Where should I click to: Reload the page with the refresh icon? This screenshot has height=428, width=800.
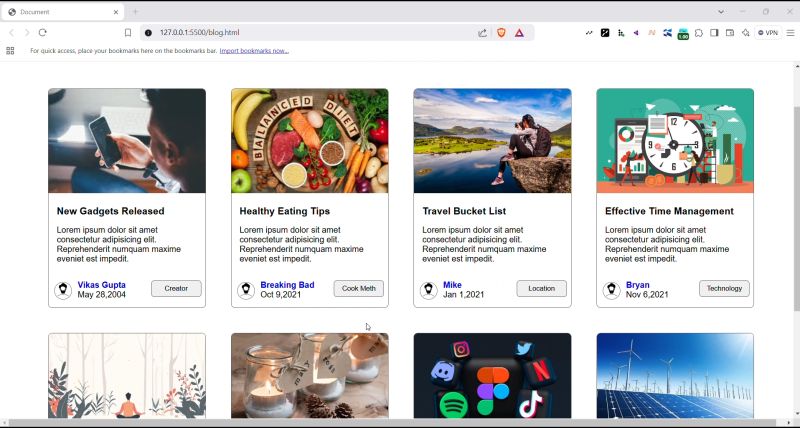(42, 33)
